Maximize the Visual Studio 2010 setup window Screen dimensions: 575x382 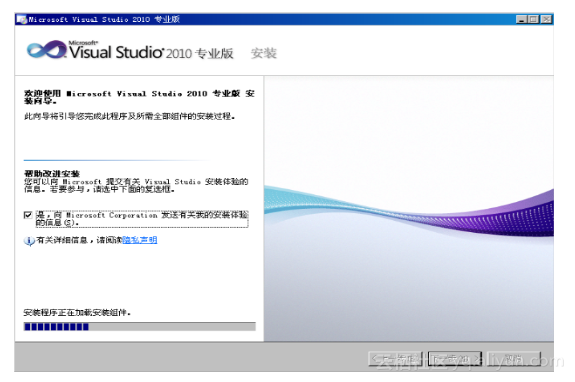click(x=533, y=19)
